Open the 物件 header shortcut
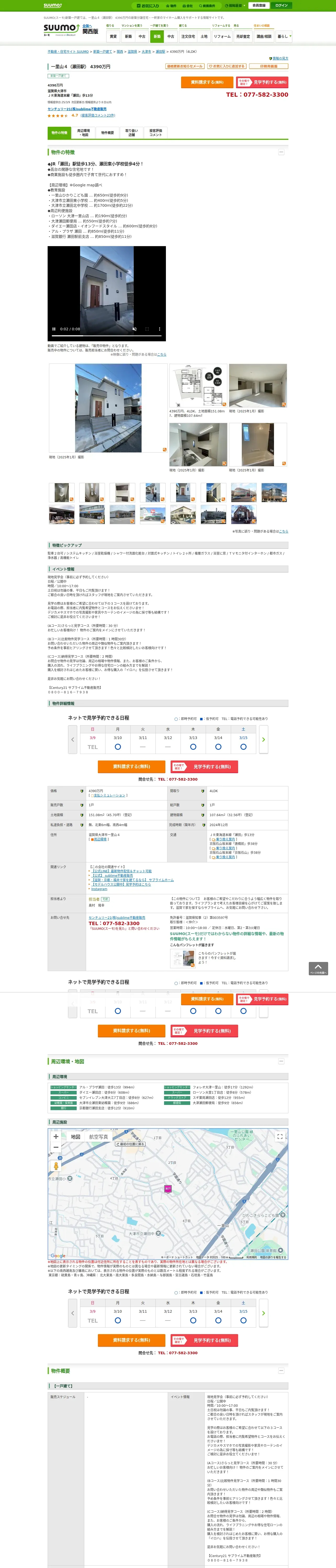The width and height of the screenshot is (336, 1568). (x=171, y=5)
